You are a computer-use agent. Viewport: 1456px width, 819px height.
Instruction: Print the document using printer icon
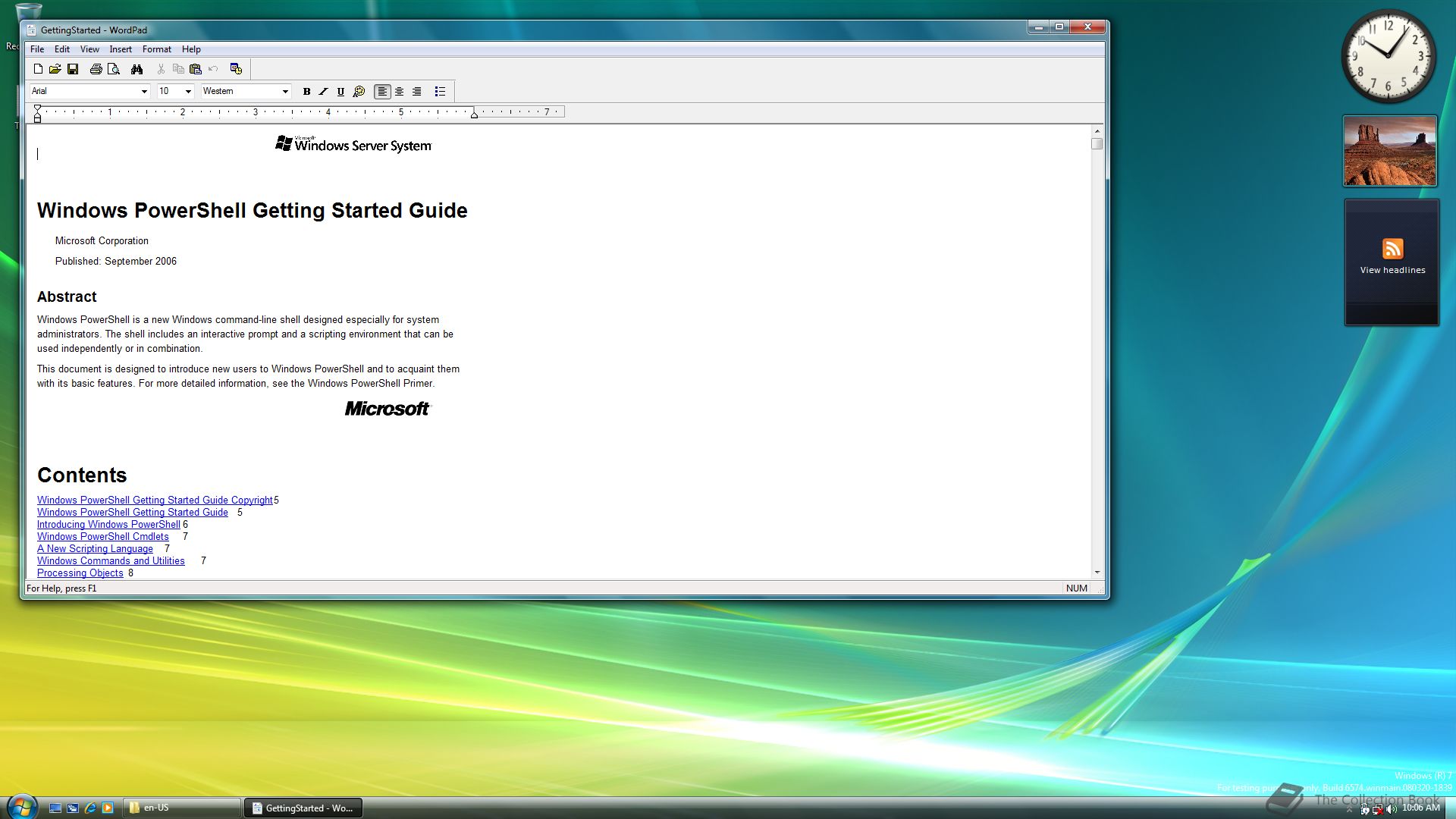click(x=96, y=69)
